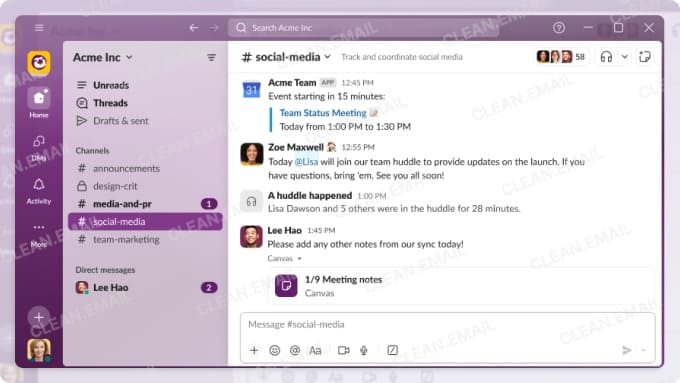Click the 1:45 PM message timestamp

point(321,230)
